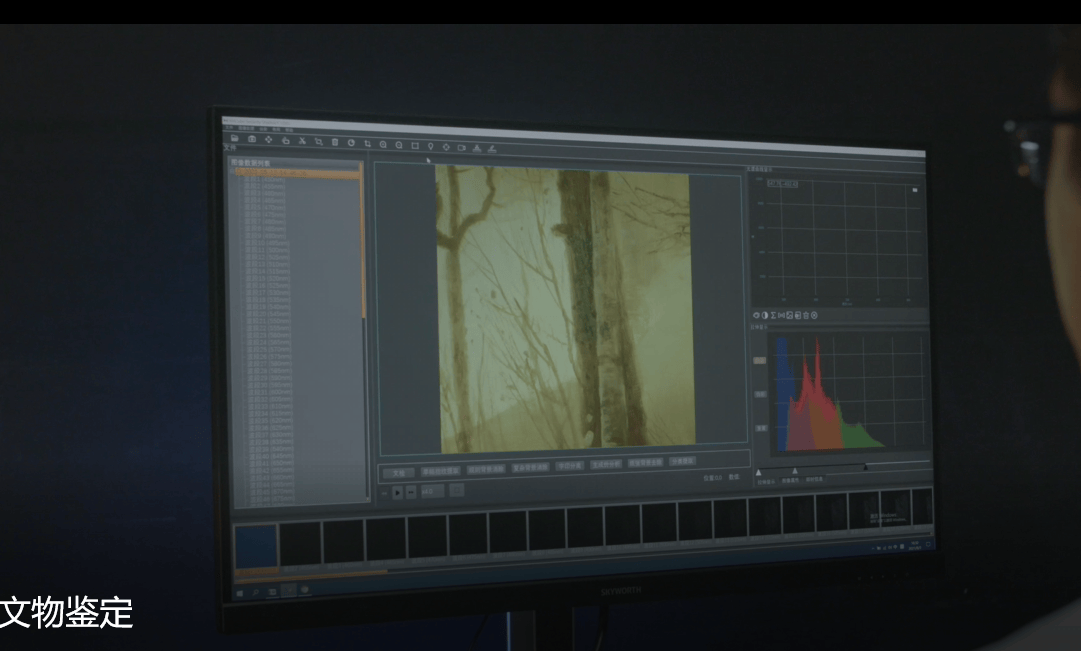Select 波段41 (650nm) in the band list

272,463
